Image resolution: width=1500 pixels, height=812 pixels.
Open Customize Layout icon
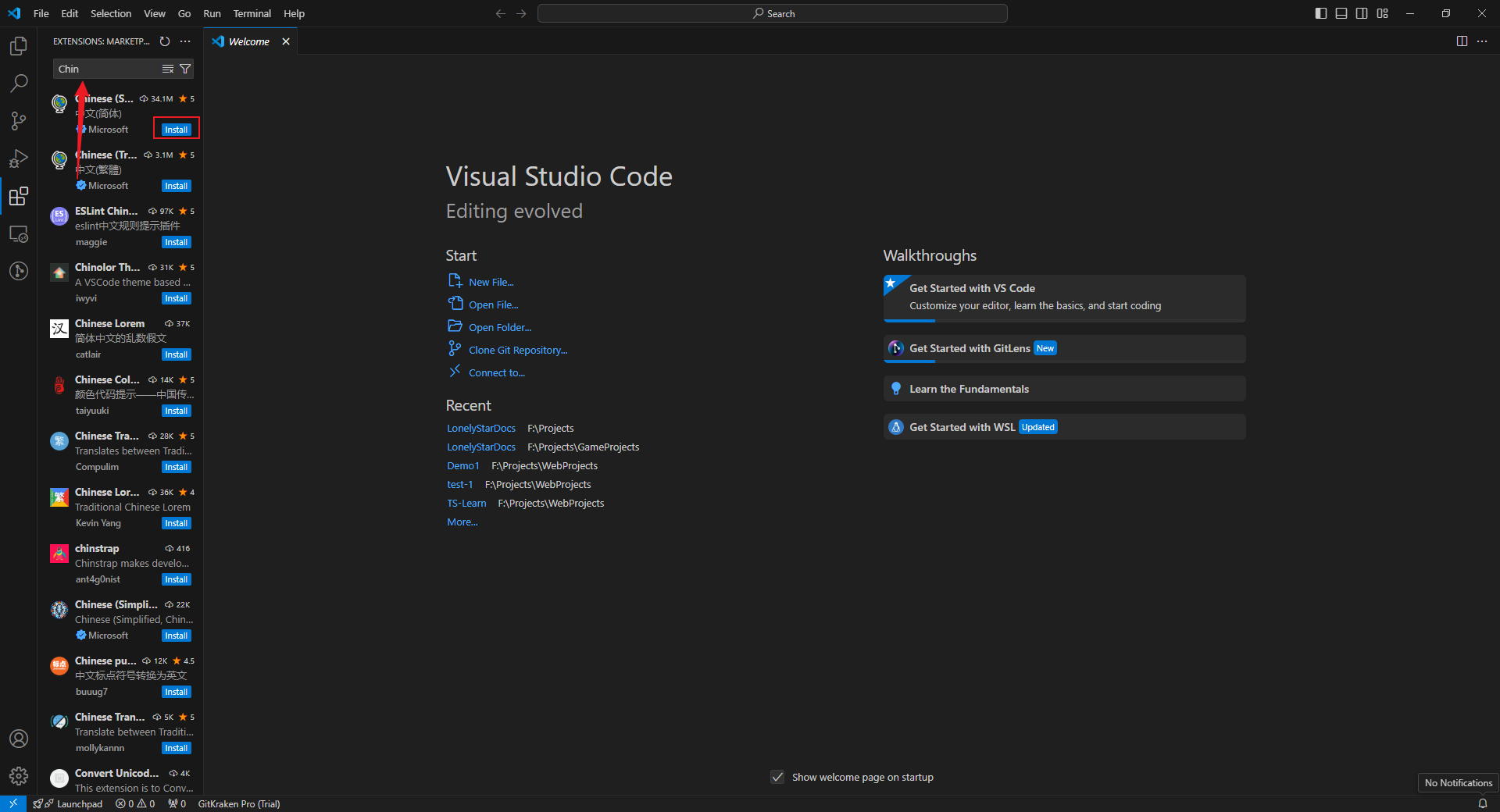pos(1383,13)
